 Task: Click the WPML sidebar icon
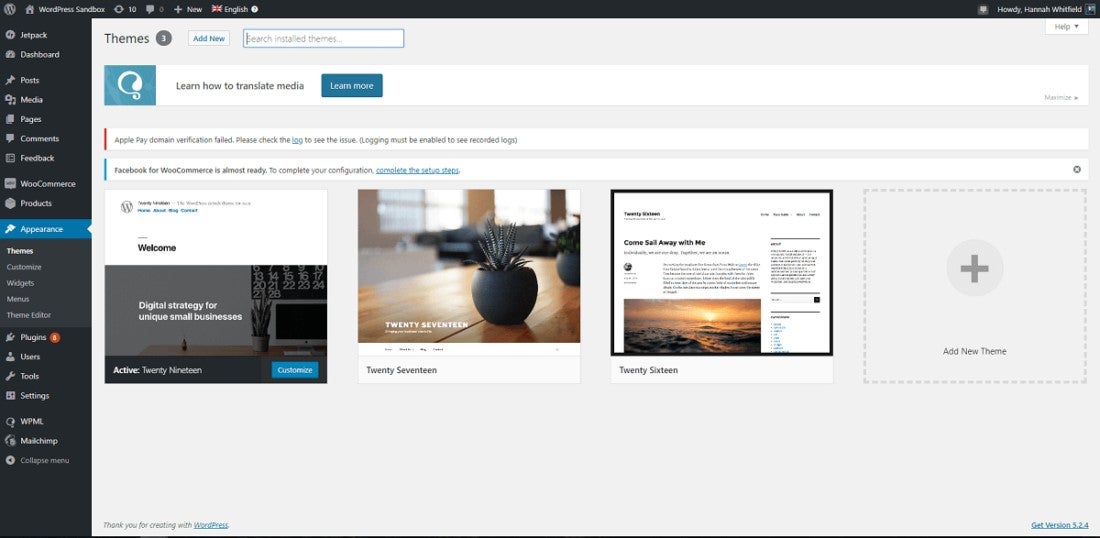click(10, 422)
